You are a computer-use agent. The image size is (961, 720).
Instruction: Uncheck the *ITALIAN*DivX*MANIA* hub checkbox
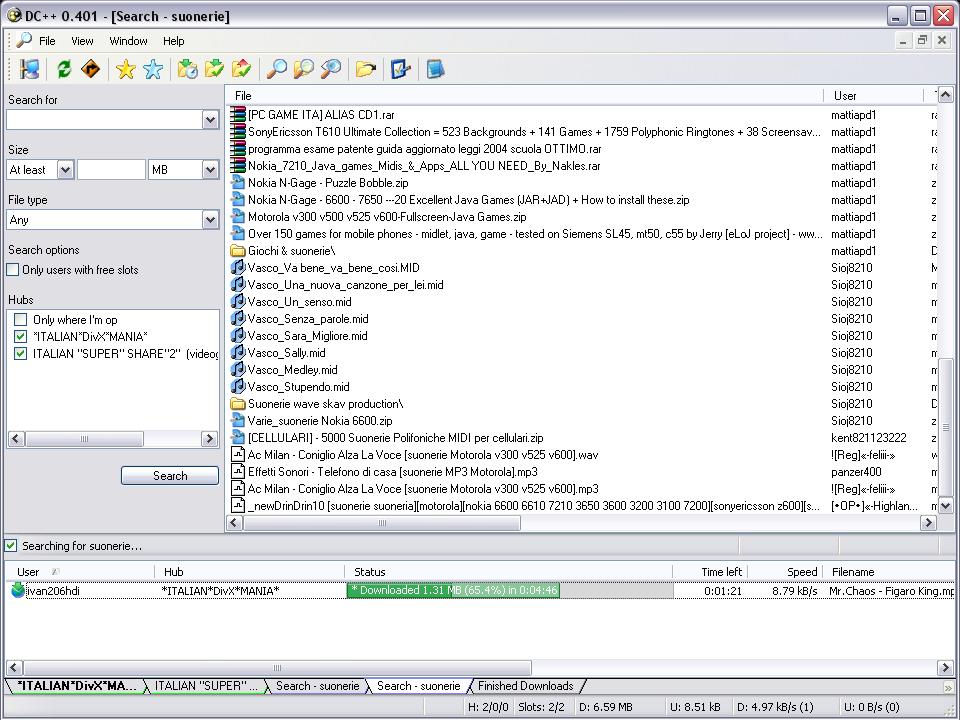pyautogui.click(x=20, y=337)
